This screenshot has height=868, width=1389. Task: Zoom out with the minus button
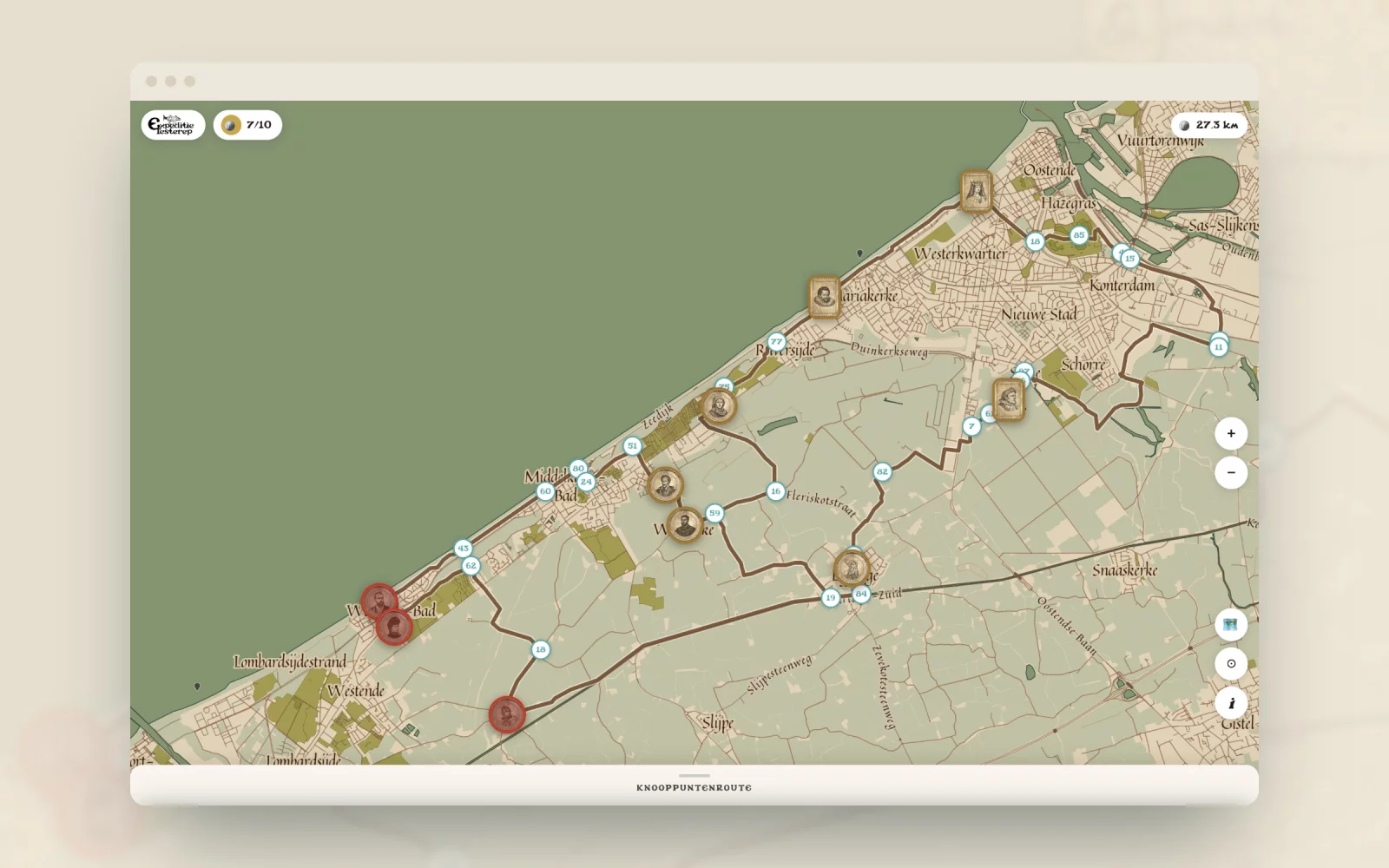click(x=1231, y=473)
